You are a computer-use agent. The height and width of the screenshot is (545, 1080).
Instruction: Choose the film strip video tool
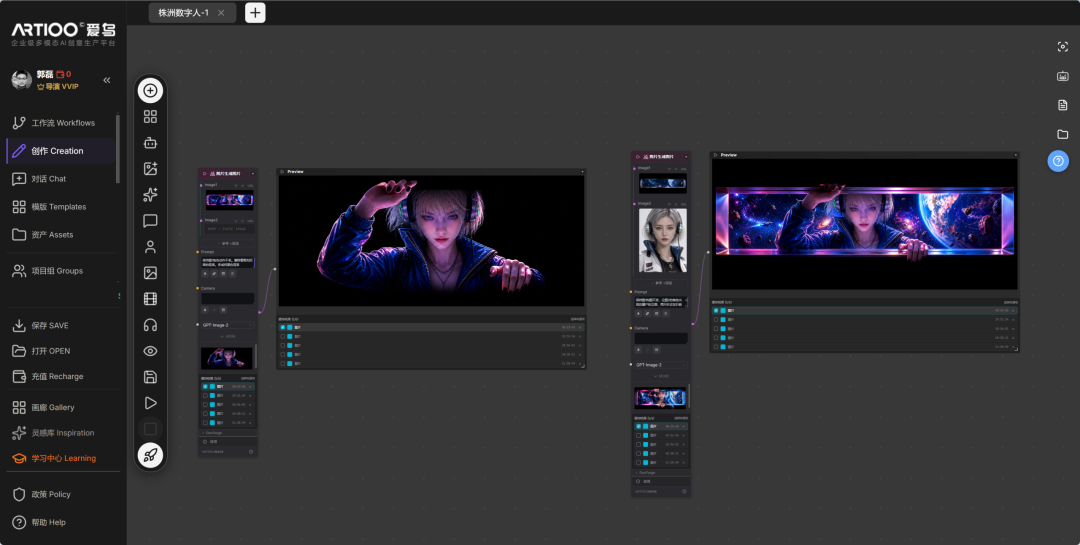[x=150, y=299]
